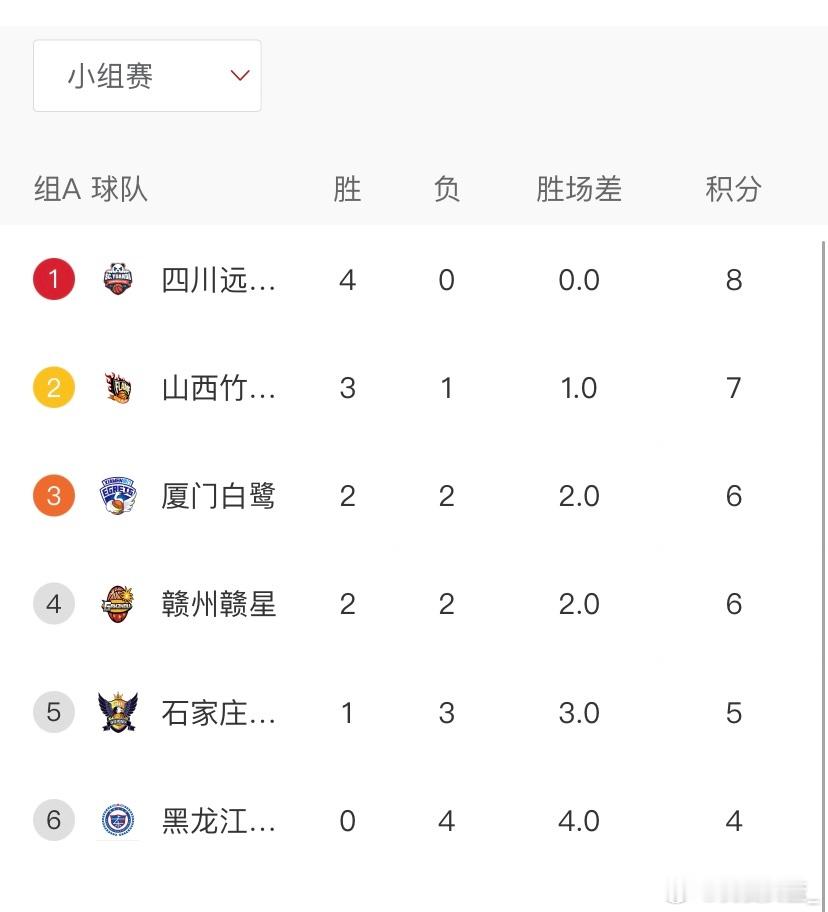The image size is (828, 912).
Task: Click the red rank 1 badge
Action: pos(53,279)
